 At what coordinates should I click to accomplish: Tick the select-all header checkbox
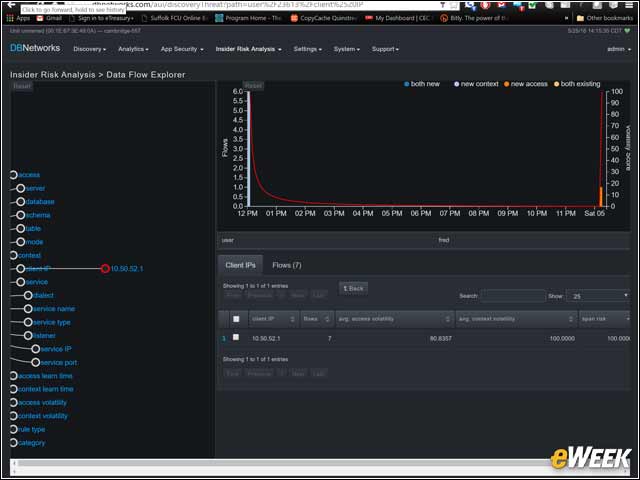[236, 319]
